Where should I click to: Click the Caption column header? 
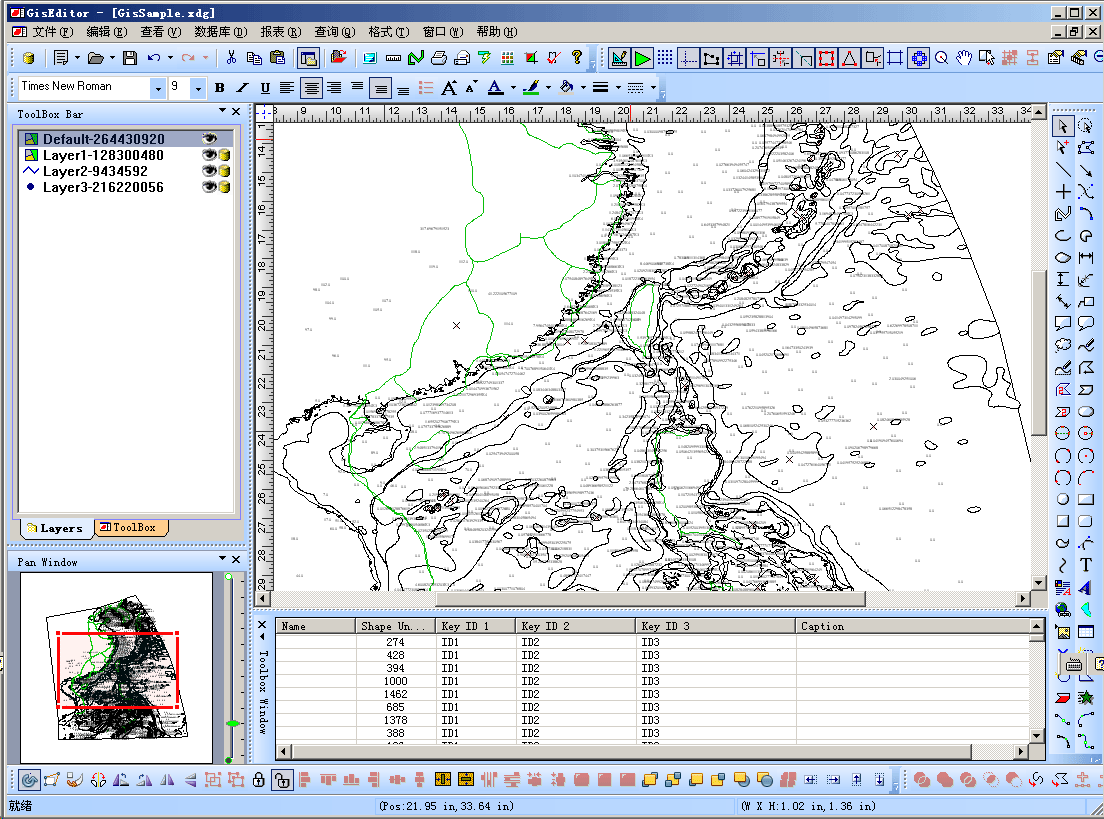822,626
